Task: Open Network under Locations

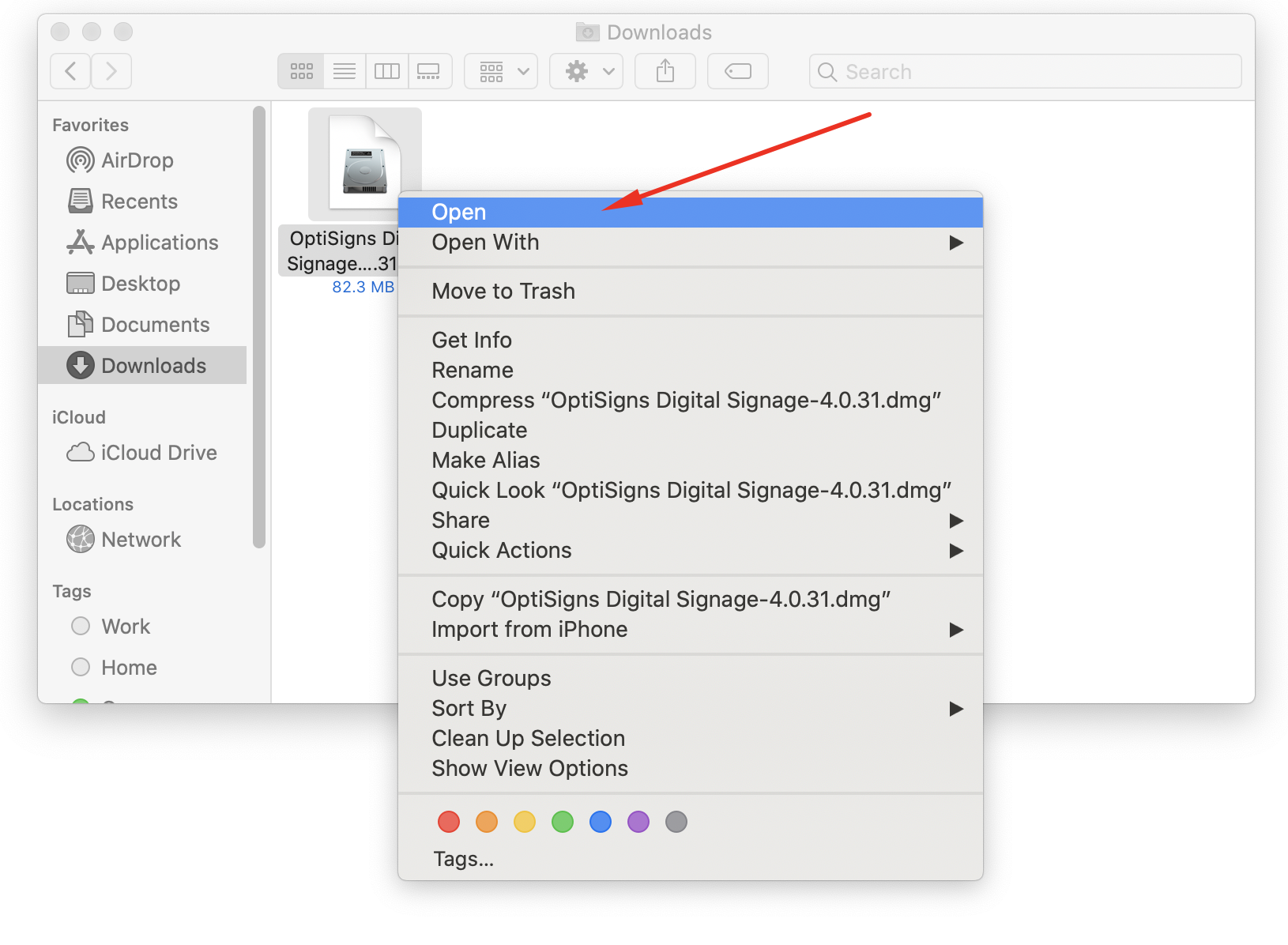Action: click(141, 539)
